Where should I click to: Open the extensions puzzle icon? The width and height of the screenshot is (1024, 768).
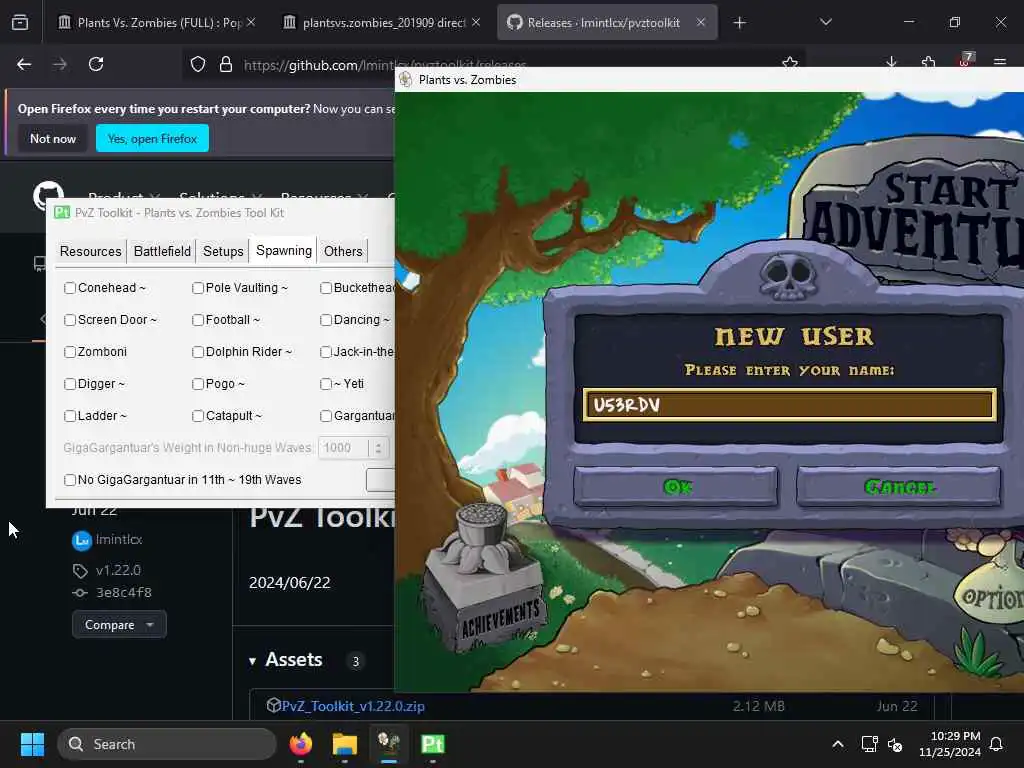[x=929, y=63]
